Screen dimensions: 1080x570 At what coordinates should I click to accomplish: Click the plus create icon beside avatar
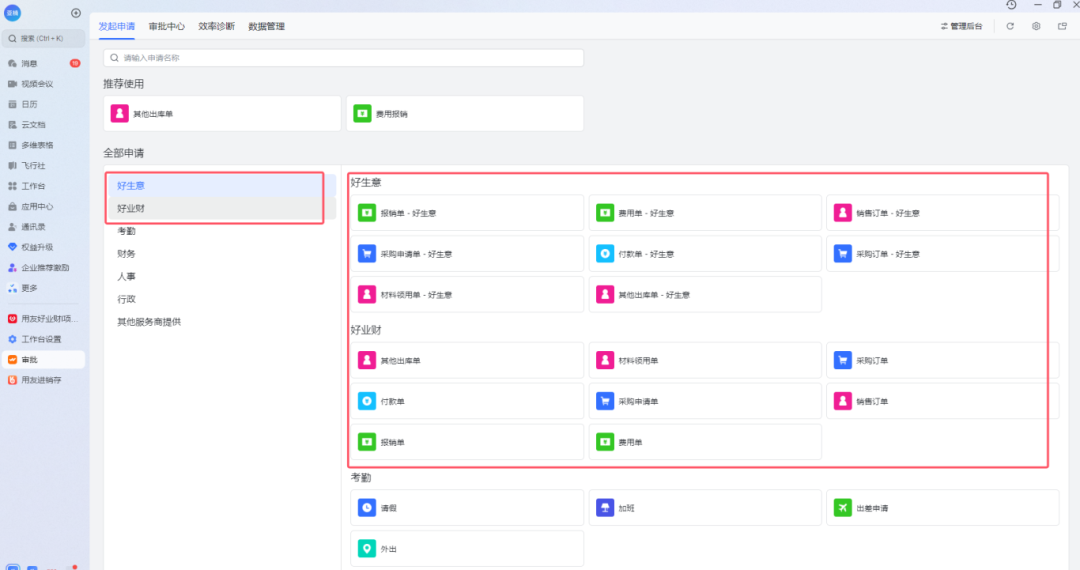coord(76,13)
